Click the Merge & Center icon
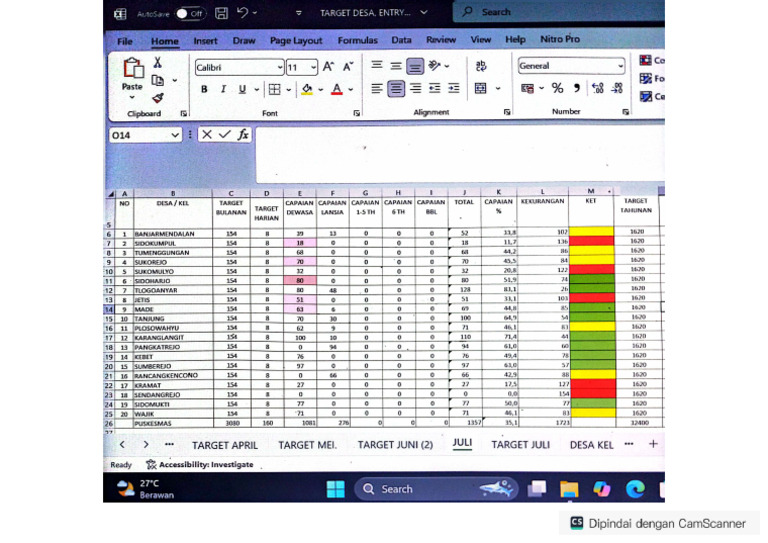768x543 pixels. (481, 88)
